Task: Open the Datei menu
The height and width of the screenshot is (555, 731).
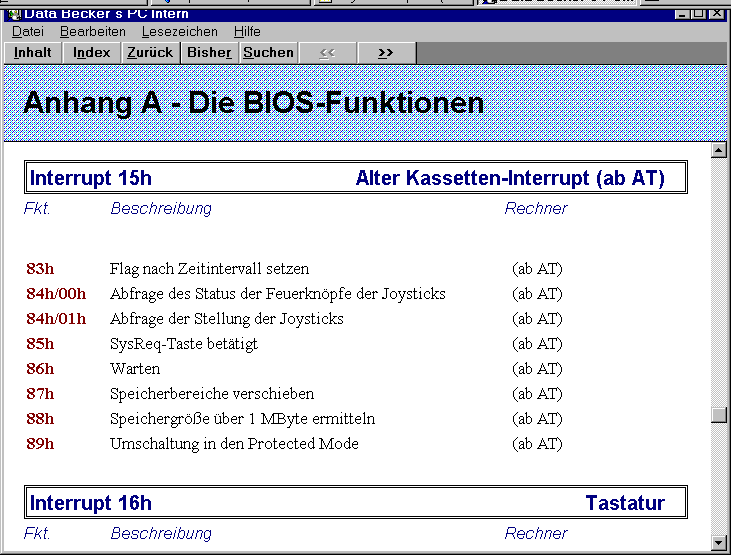Action: click(27, 32)
